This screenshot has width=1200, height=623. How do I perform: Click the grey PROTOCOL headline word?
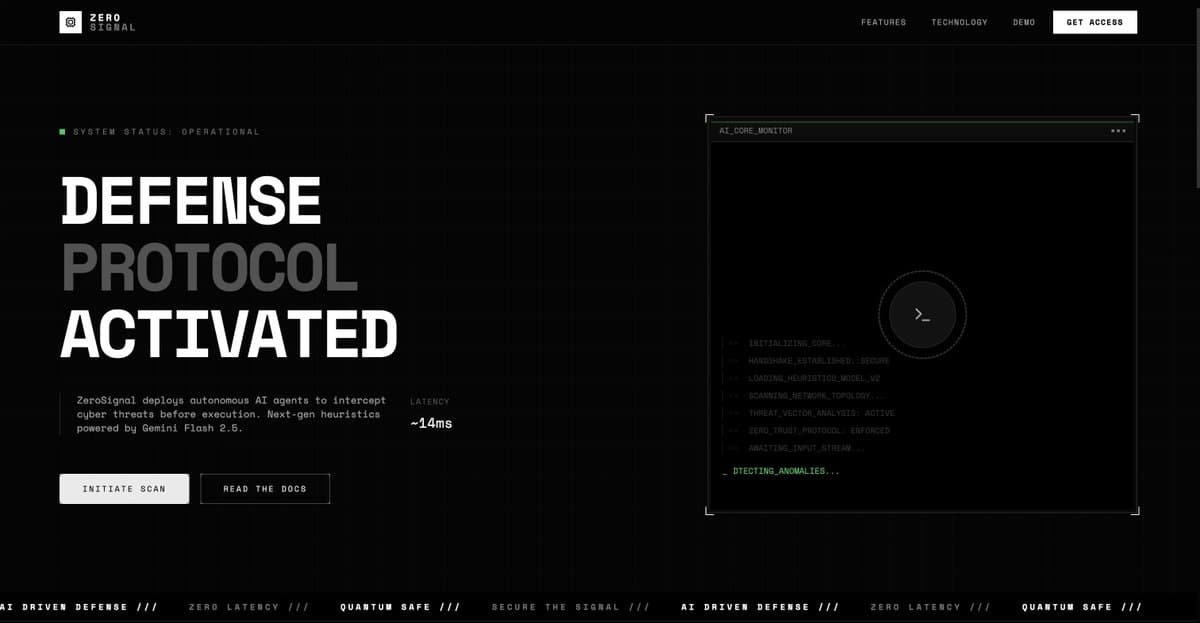tap(209, 268)
